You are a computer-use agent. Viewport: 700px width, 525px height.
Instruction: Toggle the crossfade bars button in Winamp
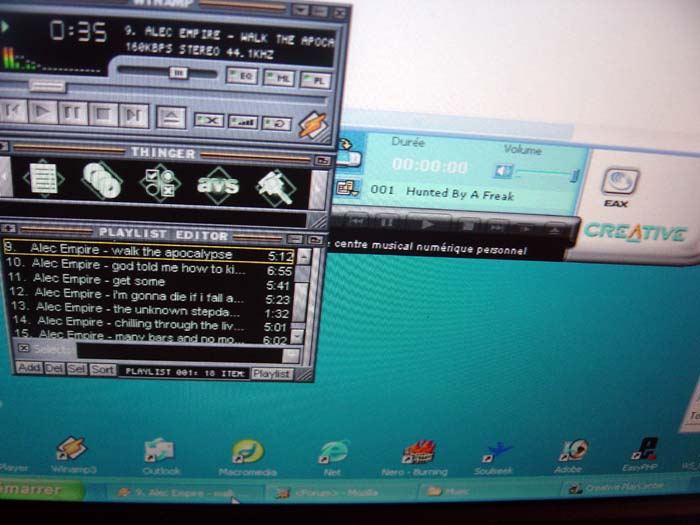tap(243, 122)
